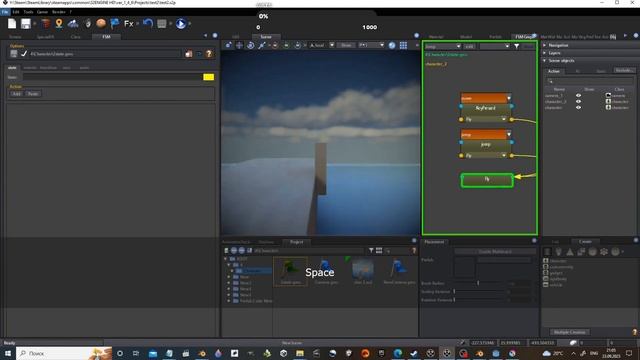Click the orange sphere toolbar icon
640x360 pixels.
tap(101, 23)
